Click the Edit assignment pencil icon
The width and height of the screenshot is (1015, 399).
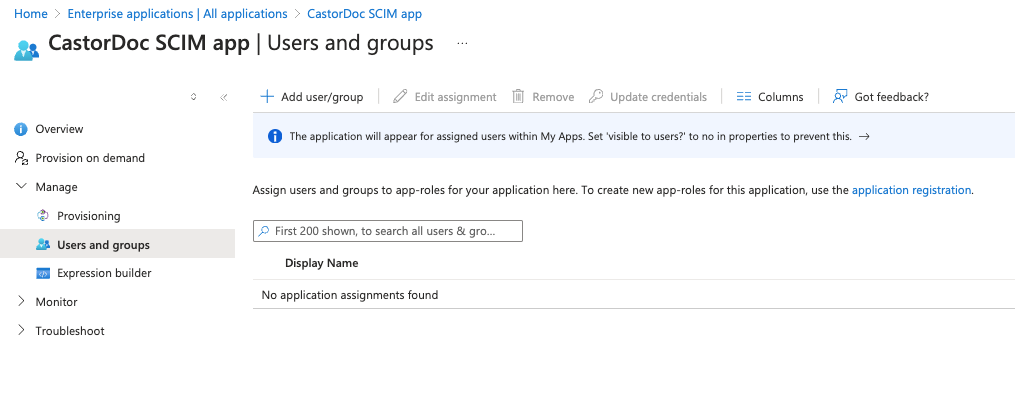(x=400, y=97)
